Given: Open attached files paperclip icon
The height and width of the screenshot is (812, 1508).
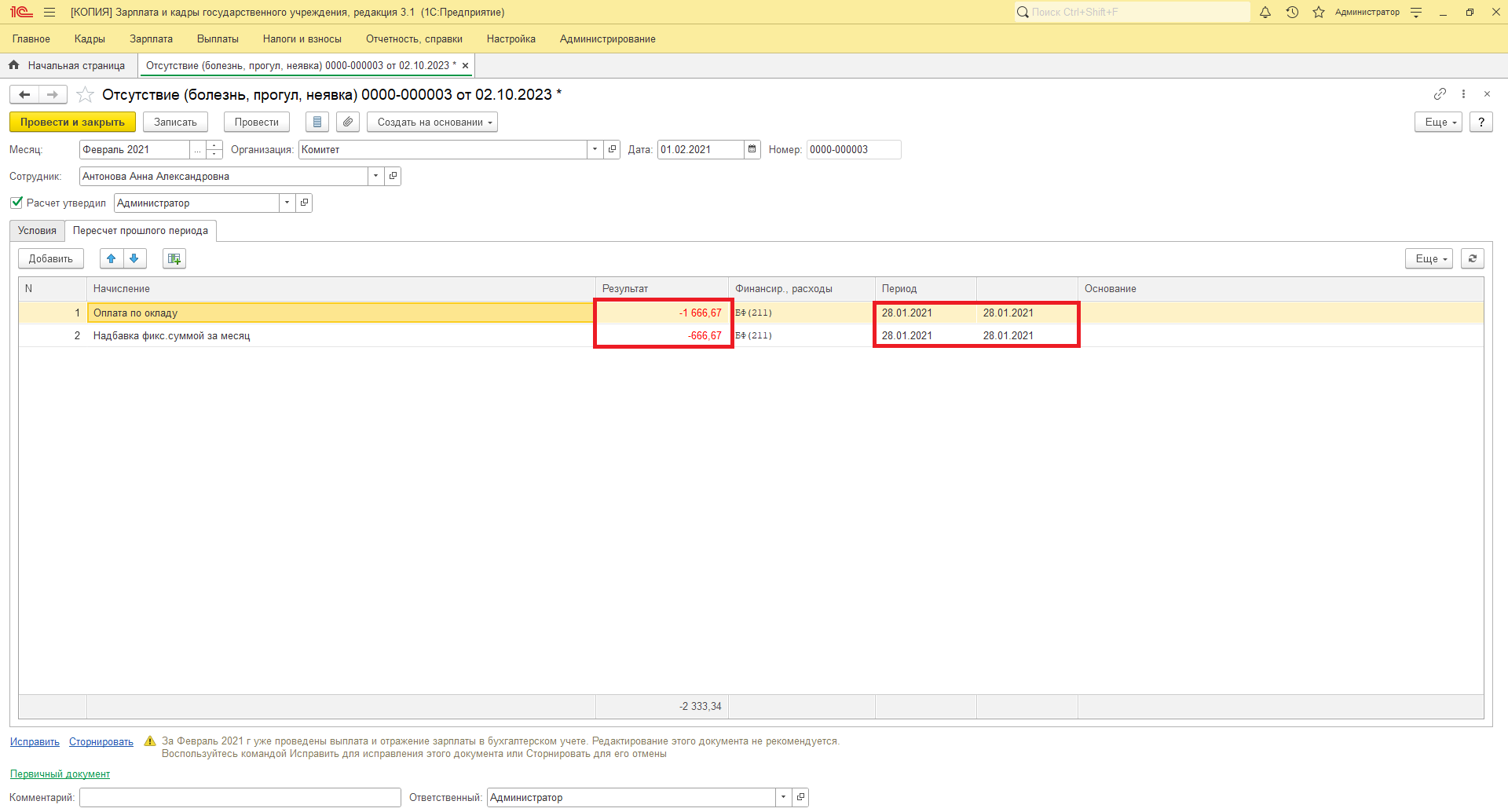Looking at the screenshot, I should [348, 122].
